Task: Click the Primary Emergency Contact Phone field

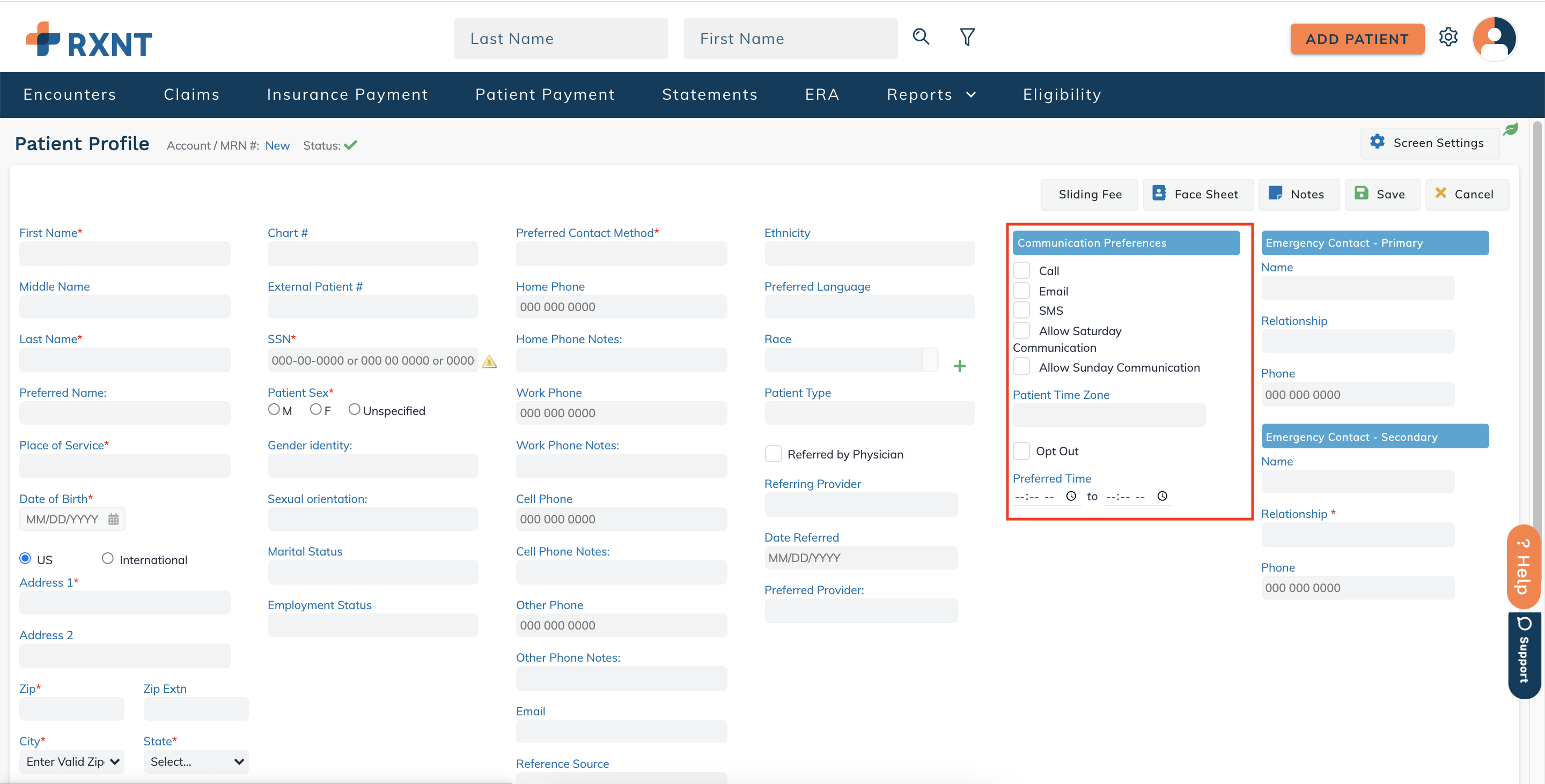Action: point(1358,394)
